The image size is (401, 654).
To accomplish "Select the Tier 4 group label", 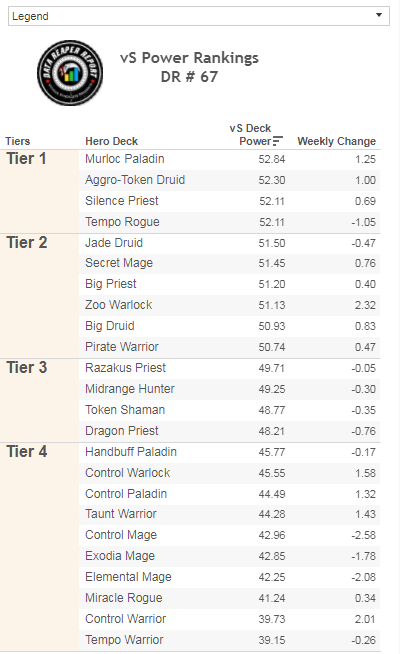I will coord(27,452).
